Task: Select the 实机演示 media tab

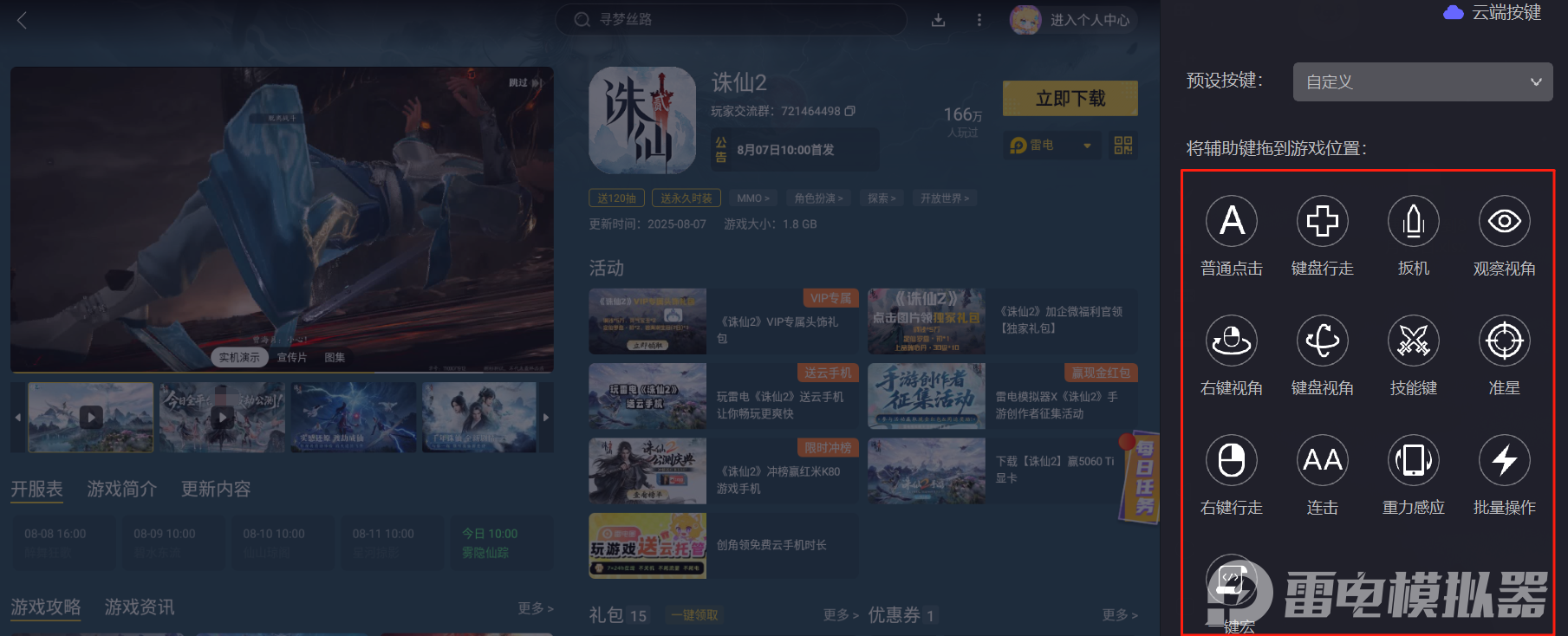Action: click(x=239, y=357)
